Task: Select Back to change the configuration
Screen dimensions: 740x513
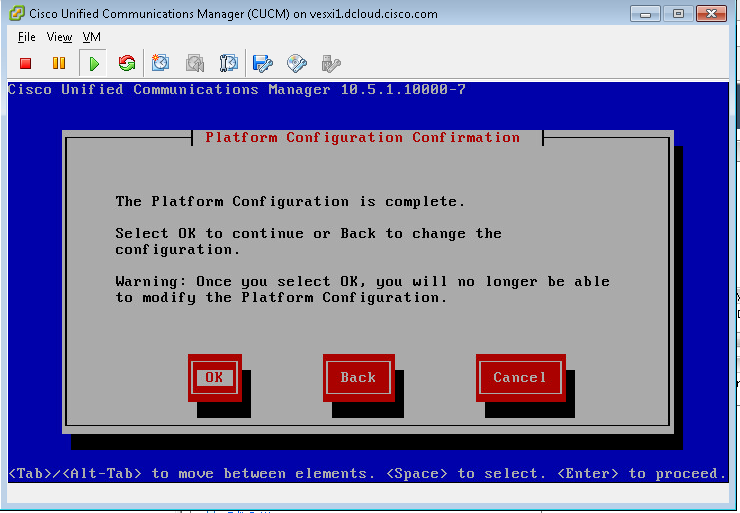Action: click(359, 378)
